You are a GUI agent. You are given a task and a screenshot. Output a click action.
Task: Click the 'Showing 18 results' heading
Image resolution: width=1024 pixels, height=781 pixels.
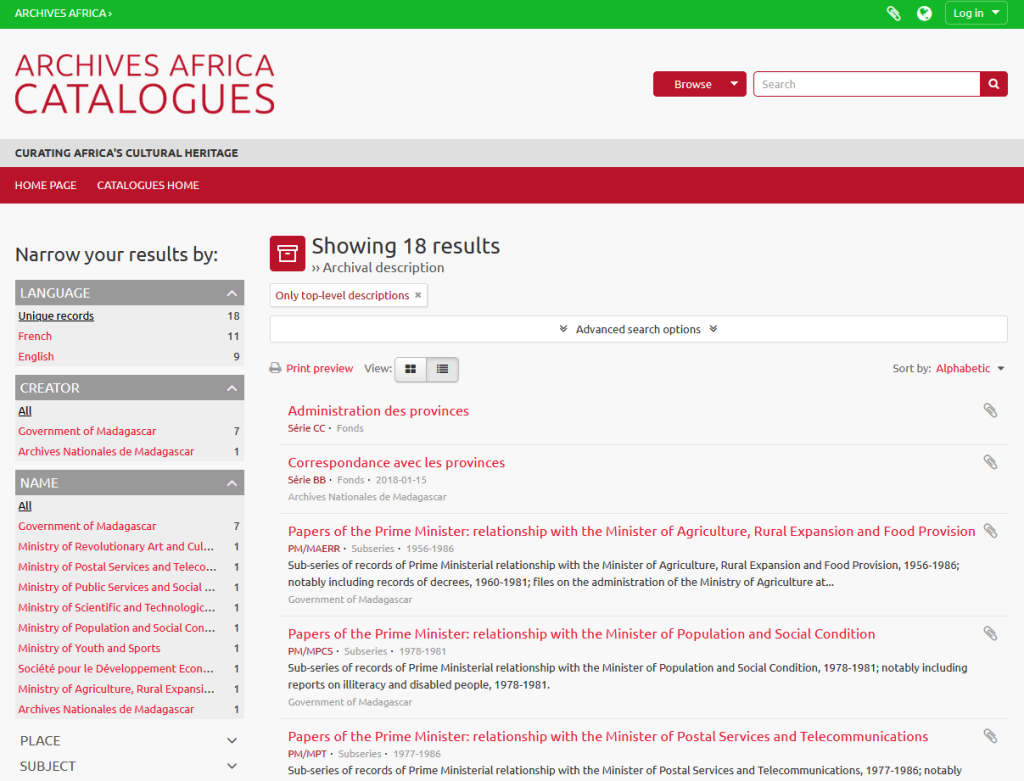pos(406,246)
